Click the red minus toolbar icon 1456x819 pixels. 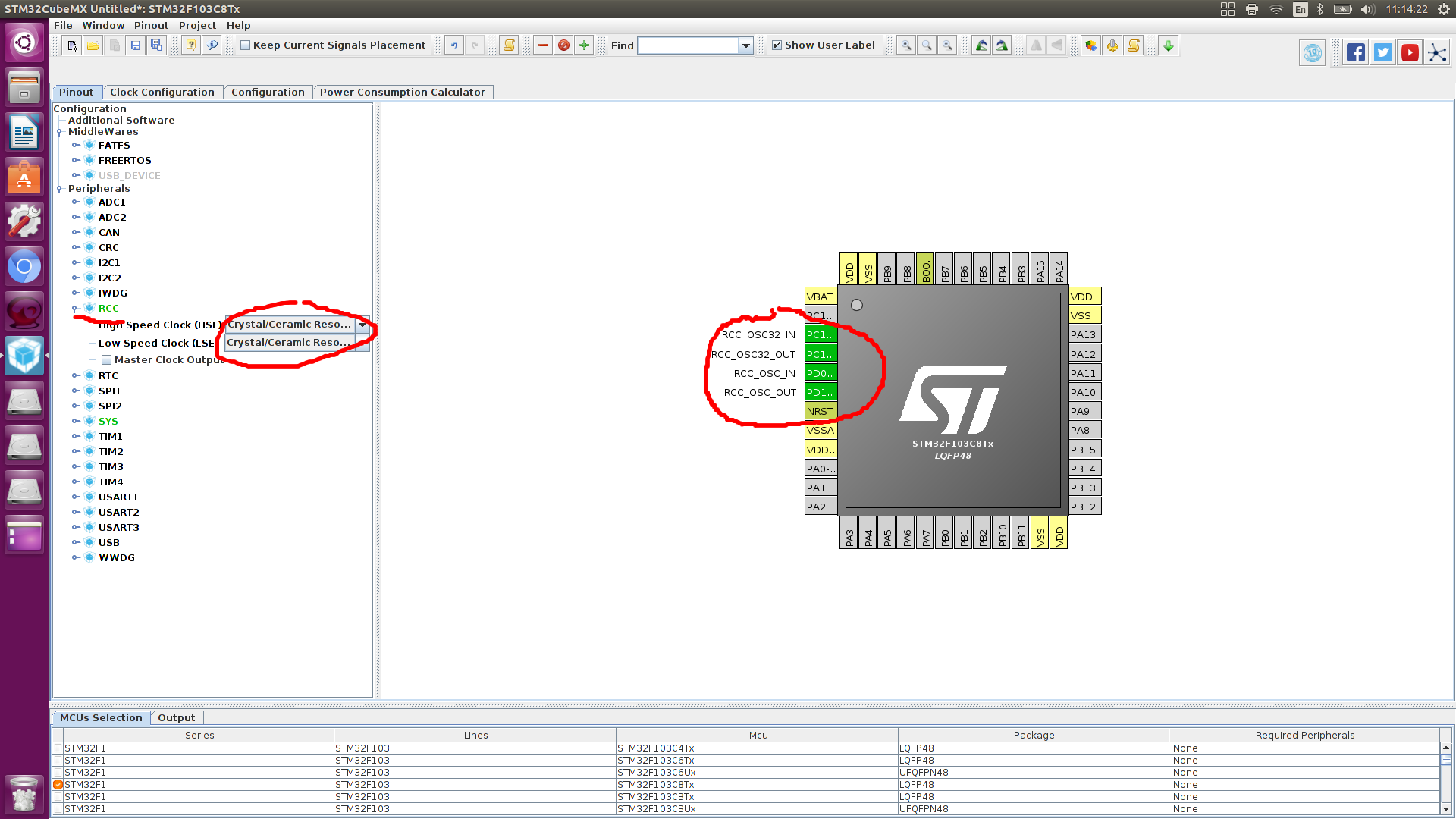tap(543, 45)
